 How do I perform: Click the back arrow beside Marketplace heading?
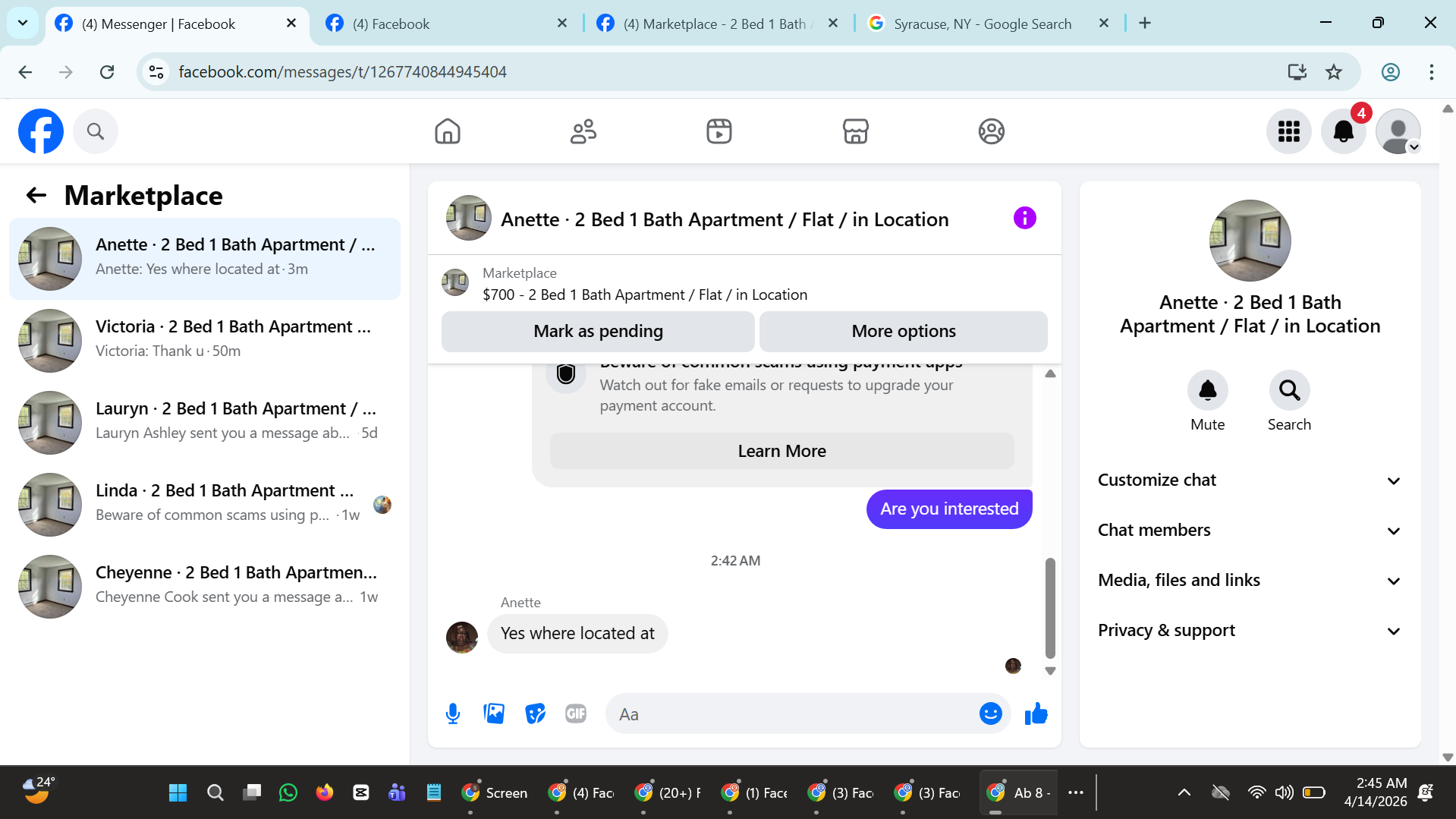point(36,196)
